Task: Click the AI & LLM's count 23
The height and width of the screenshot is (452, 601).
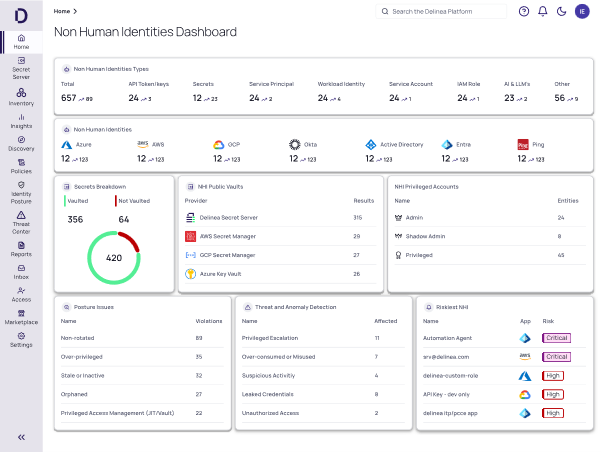Action: (x=509, y=98)
